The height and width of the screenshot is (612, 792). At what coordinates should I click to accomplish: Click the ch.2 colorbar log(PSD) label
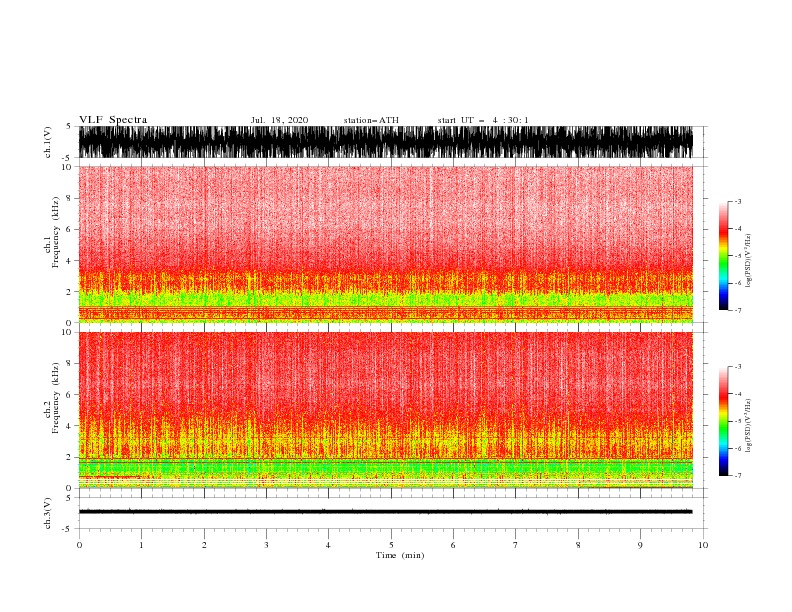point(748,426)
